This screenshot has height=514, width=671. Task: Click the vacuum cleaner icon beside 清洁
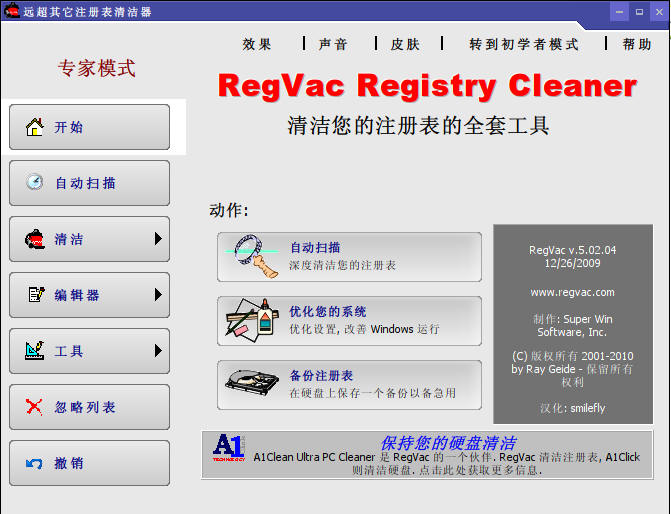coord(35,239)
